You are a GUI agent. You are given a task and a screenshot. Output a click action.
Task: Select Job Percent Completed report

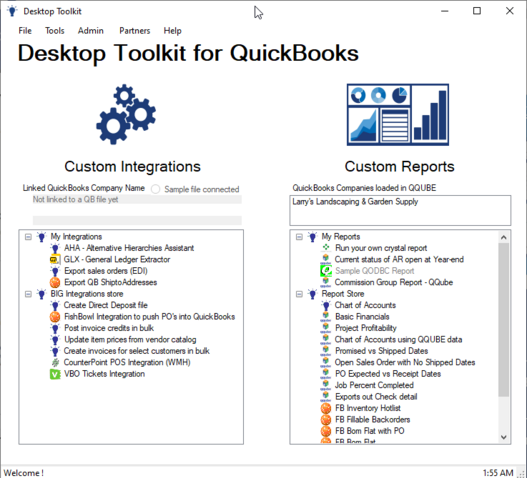click(x=374, y=385)
